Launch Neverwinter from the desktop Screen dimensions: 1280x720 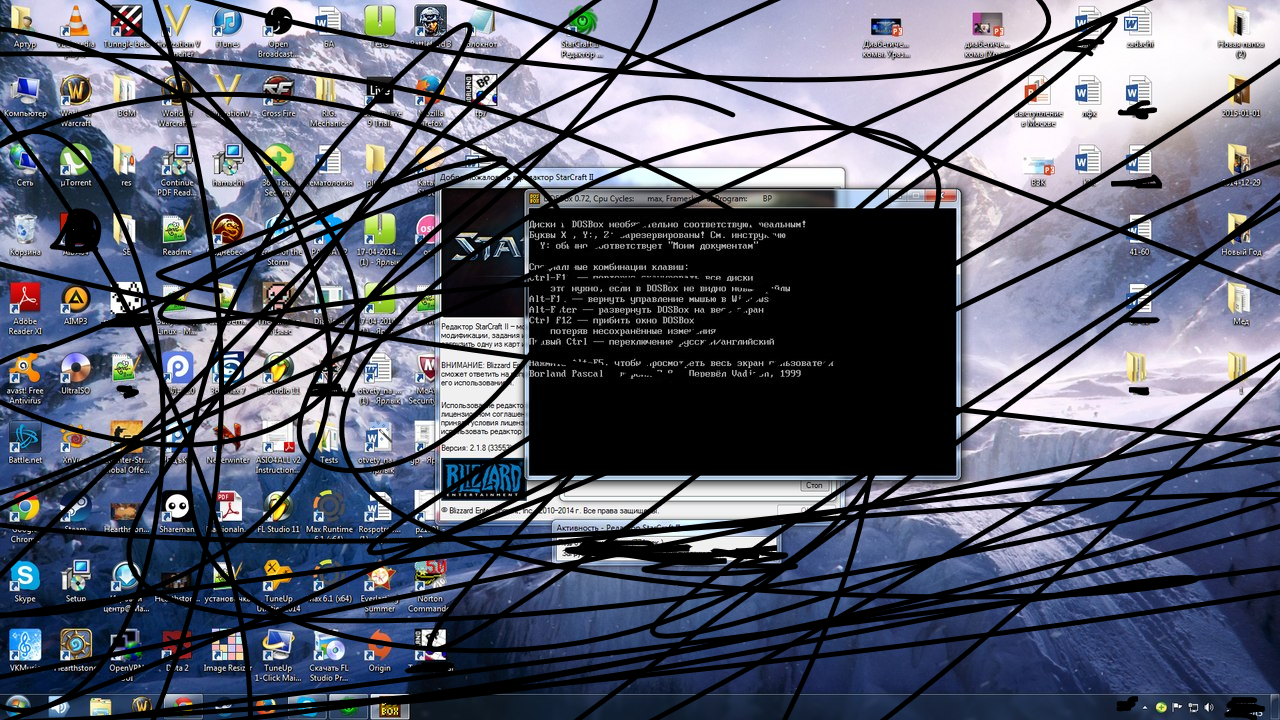tap(227, 444)
